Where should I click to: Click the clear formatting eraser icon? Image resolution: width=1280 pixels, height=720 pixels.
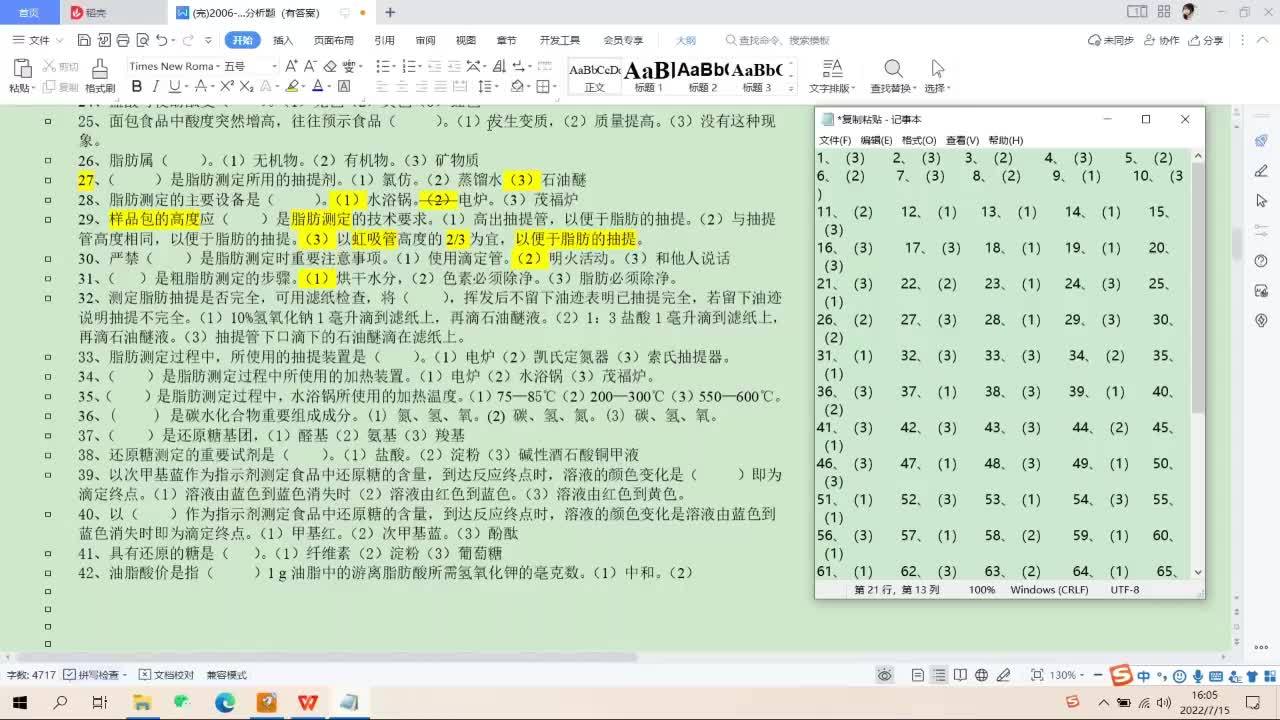(330, 66)
